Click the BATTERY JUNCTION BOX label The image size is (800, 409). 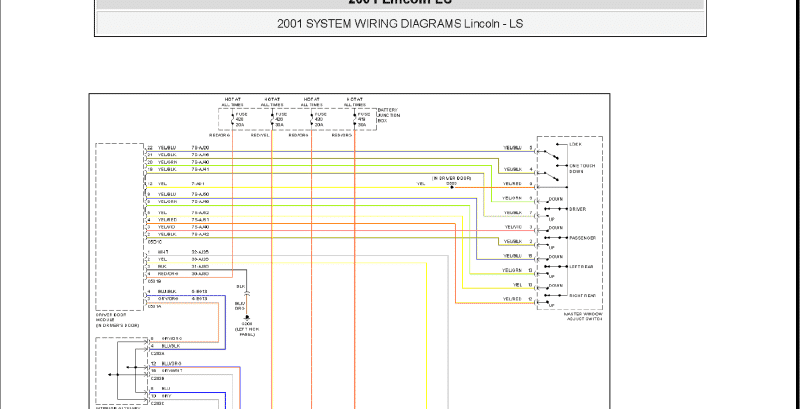tap(388, 115)
